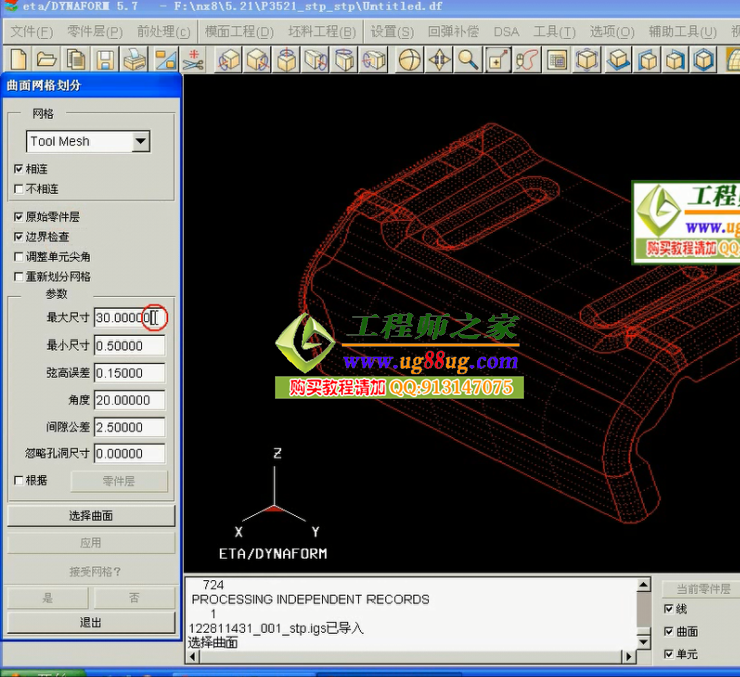The width and height of the screenshot is (740, 677).
Task: Open the DSA menu
Action: (x=506, y=32)
